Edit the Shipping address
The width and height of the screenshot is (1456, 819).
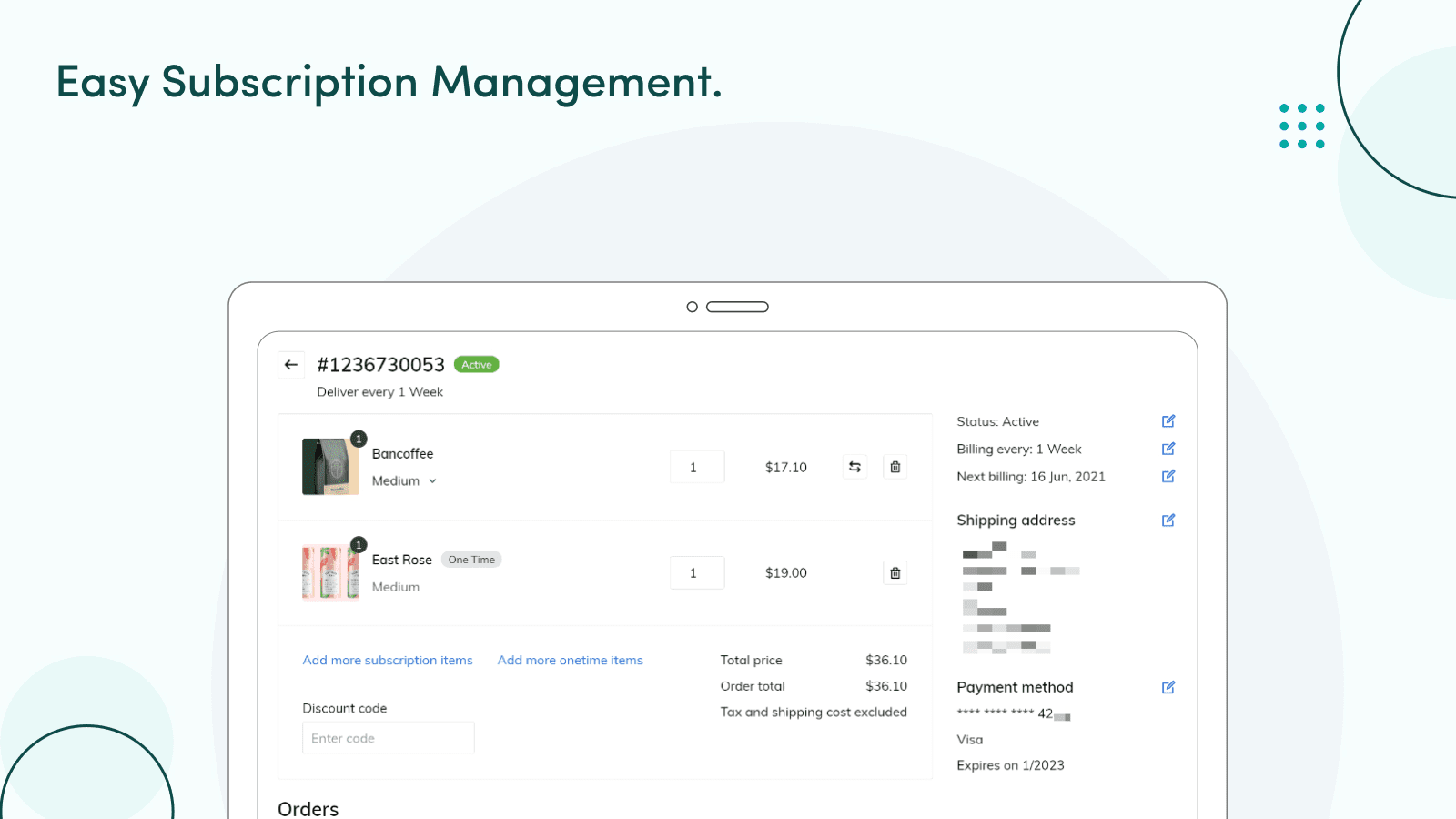(x=1168, y=520)
